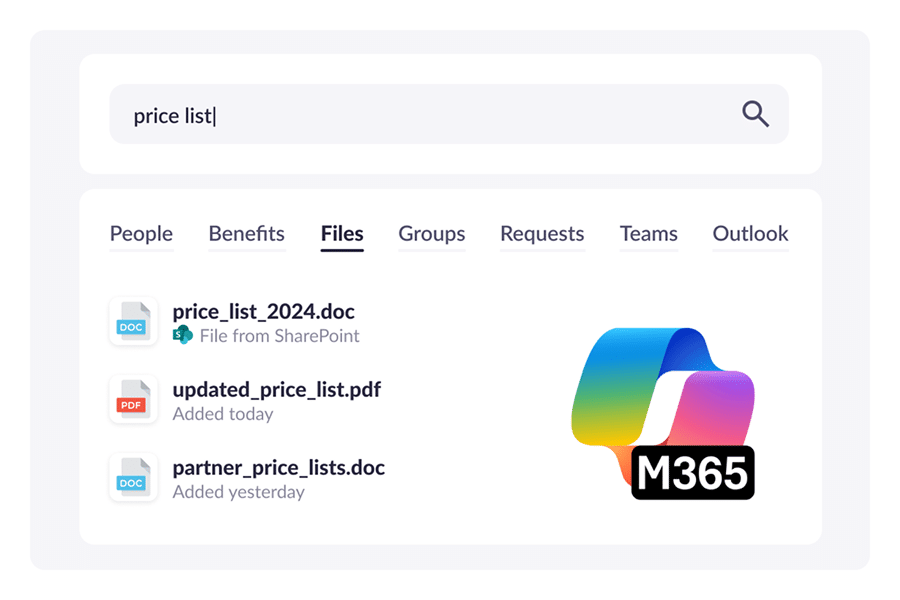Image resolution: width=900 pixels, height=600 pixels.
Task: Click the magnifying glass search icon
Action: click(755, 114)
